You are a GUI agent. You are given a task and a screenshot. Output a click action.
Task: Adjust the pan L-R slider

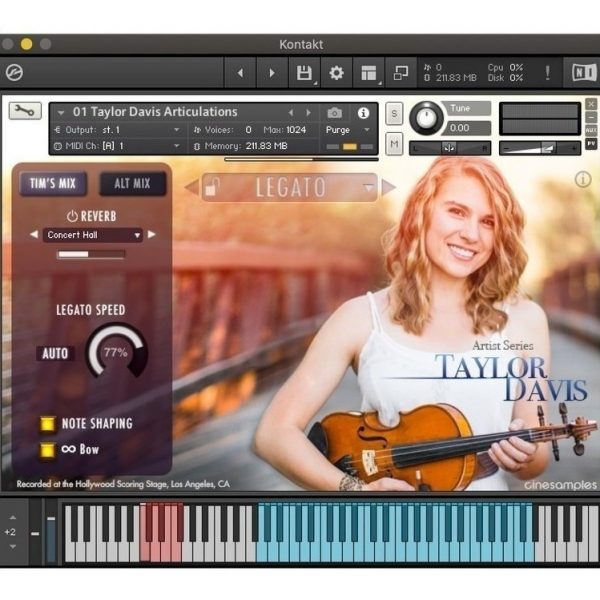tap(450, 148)
